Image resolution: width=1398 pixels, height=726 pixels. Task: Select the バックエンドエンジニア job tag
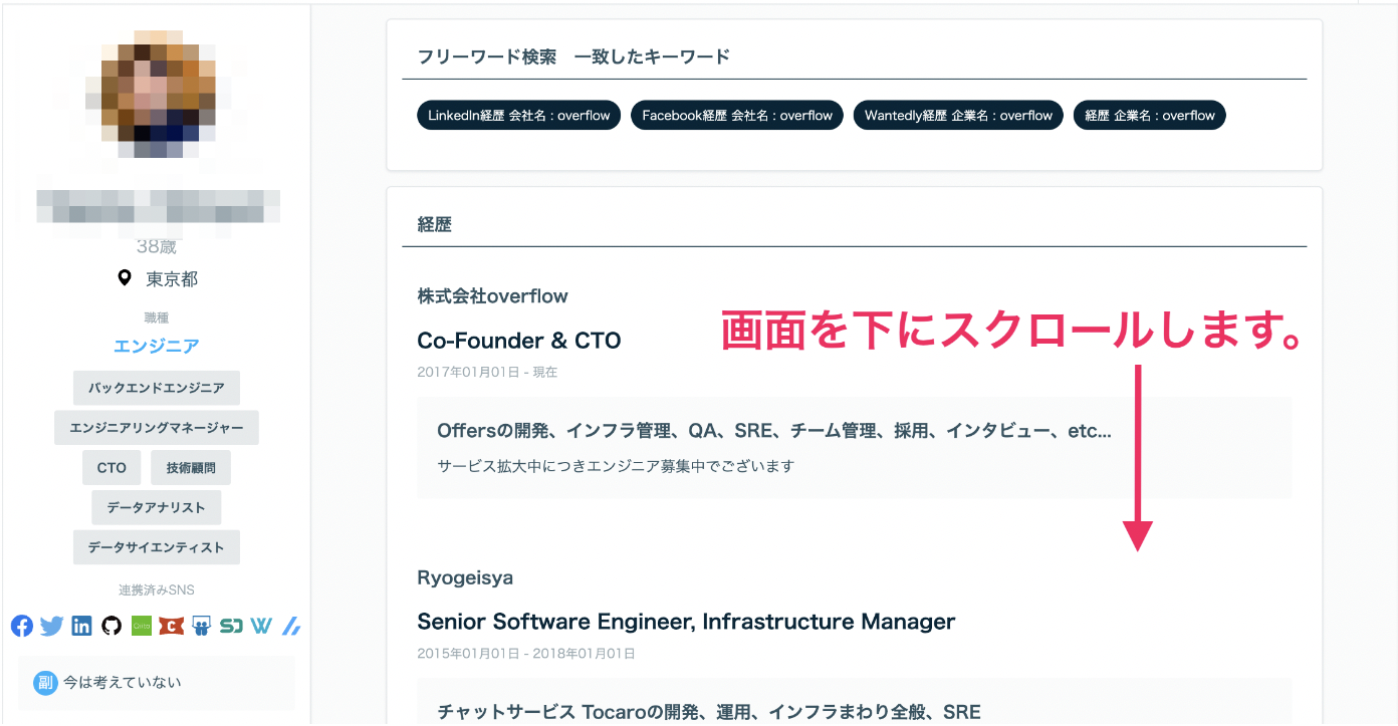(x=156, y=388)
